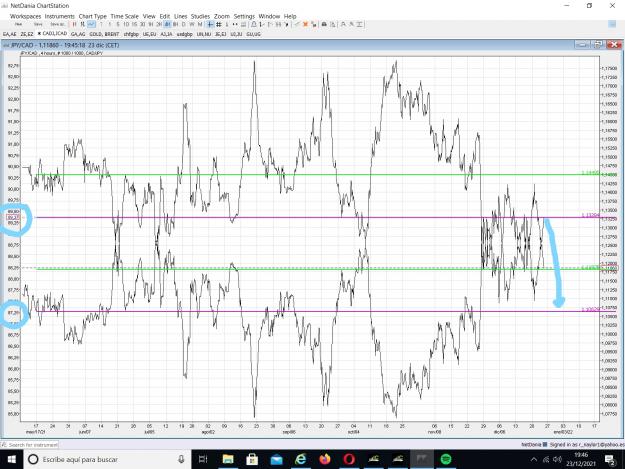Open the Workspaces menu

[26, 16]
